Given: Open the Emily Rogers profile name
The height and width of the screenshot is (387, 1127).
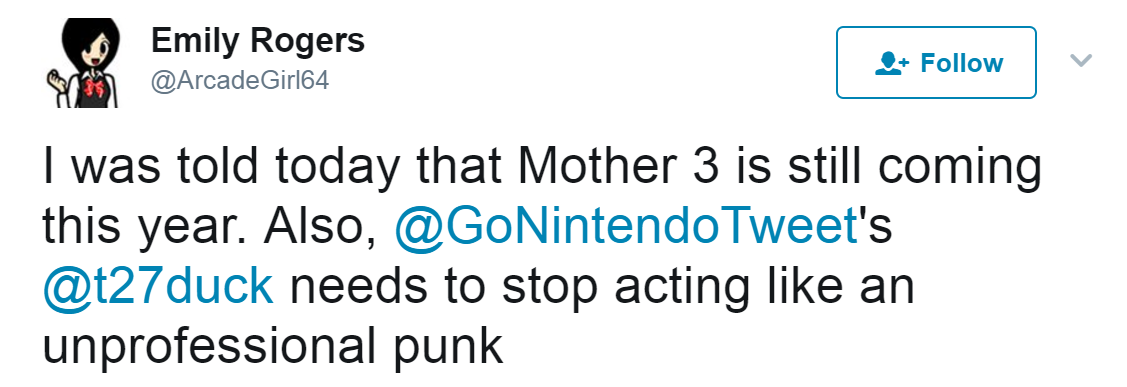Looking at the screenshot, I should pos(257,42).
